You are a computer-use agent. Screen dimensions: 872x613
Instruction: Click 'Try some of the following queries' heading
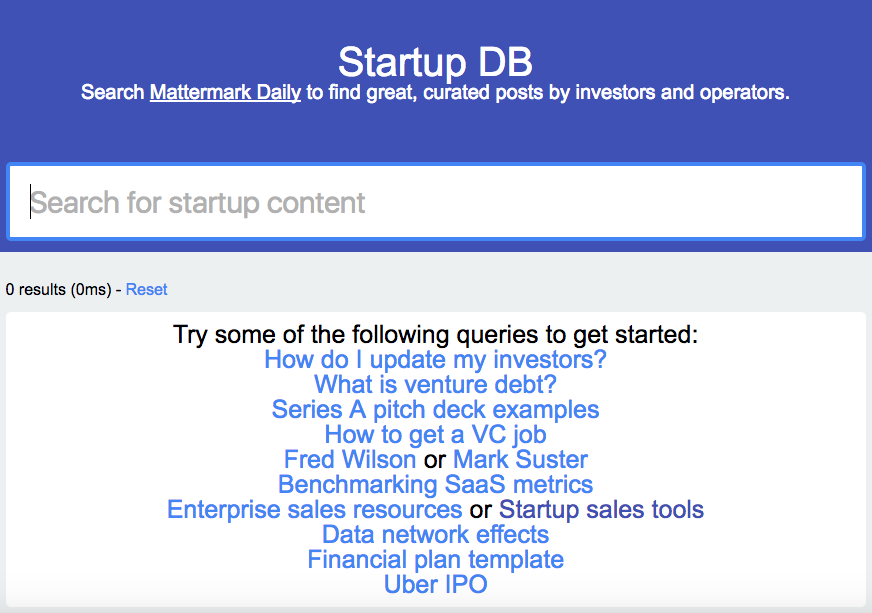[x=435, y=335]
